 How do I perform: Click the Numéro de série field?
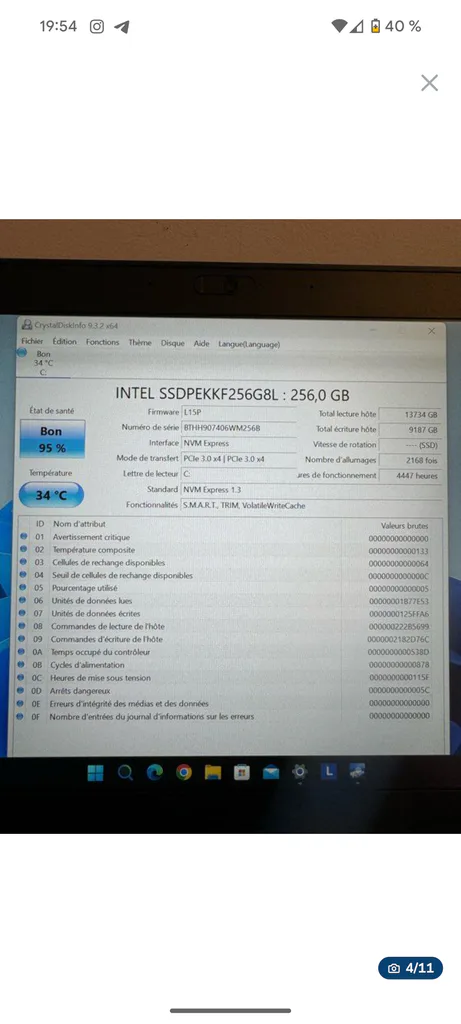point(239,428)
